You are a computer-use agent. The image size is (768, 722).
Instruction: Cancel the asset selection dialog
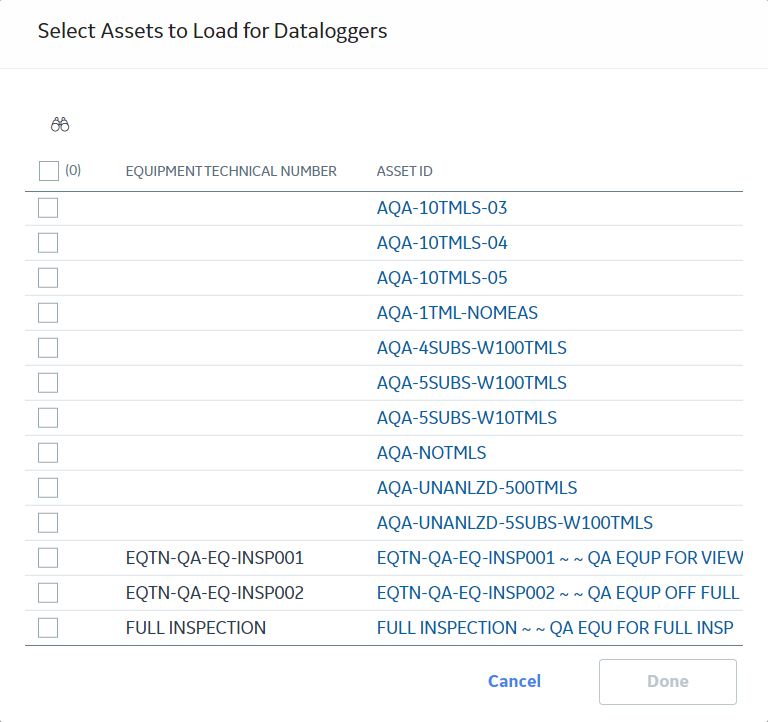pos(514,681)
